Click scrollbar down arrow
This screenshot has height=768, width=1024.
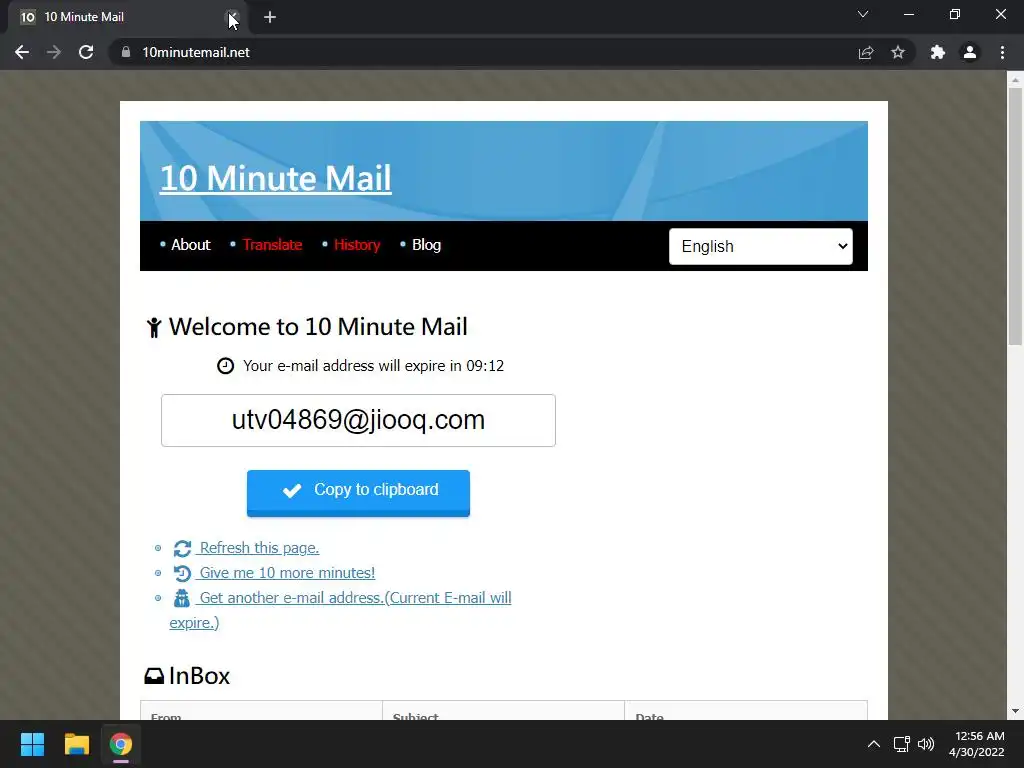click(x=1015, y=711)
